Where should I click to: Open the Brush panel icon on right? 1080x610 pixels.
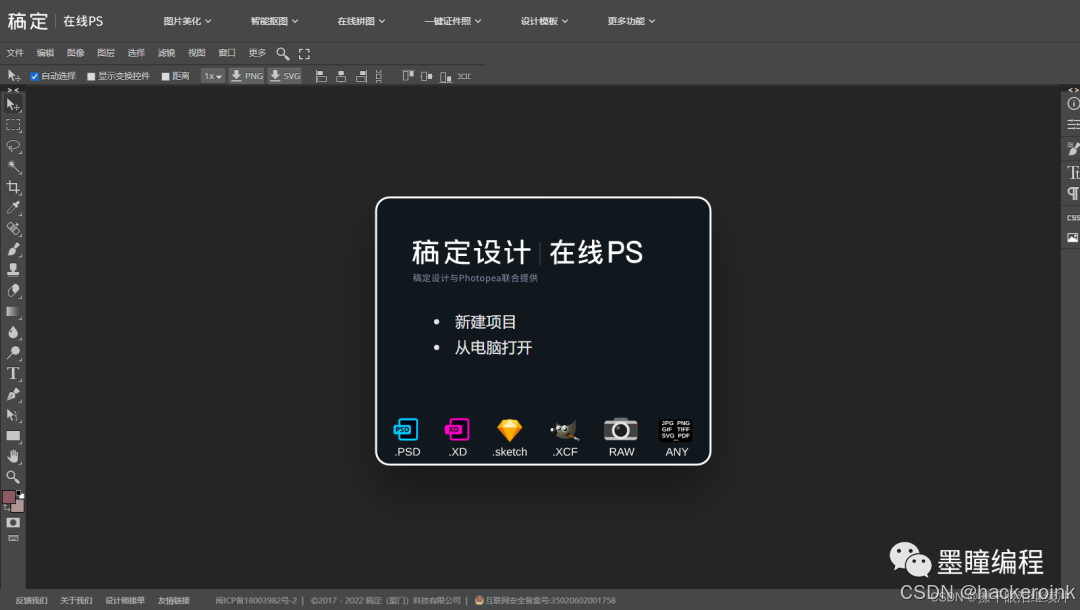coord(1072,148)
